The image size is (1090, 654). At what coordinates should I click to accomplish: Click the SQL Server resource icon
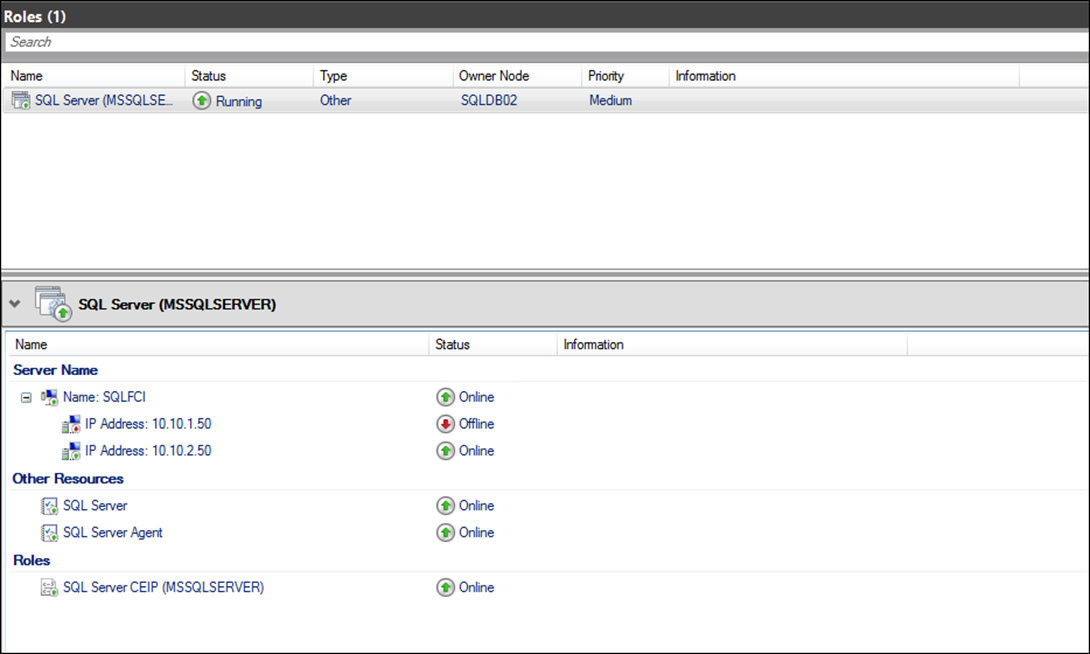tap(49, 506)
